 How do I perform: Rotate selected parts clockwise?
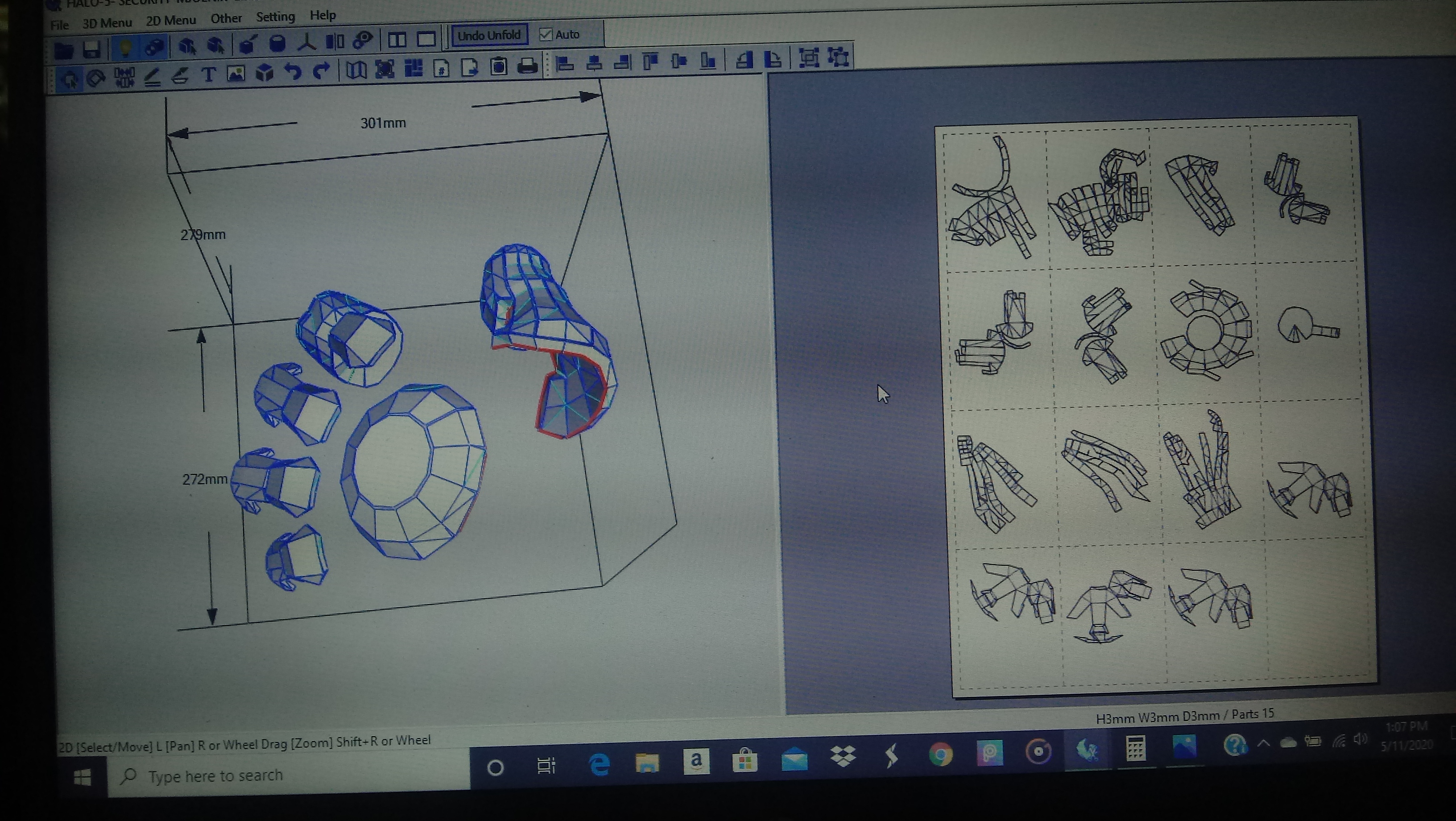[773, 58]
